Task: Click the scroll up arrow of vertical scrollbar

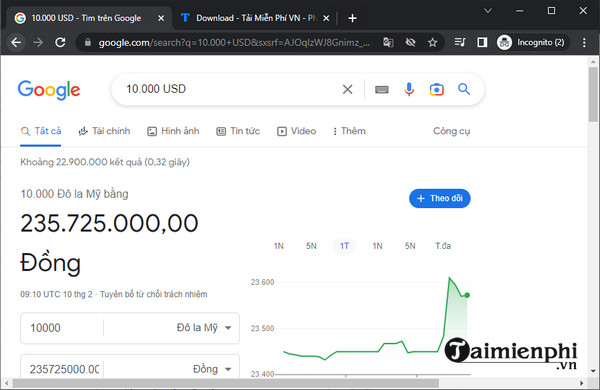Action: pyautogui.click(x=593, y=61)
